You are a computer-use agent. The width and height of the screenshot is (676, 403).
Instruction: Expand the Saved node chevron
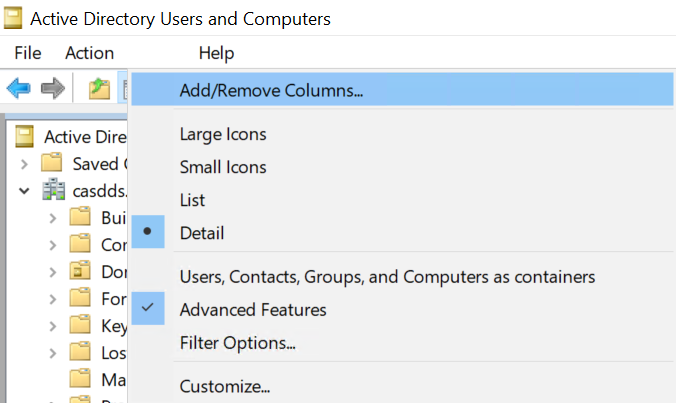pos(25,164)
